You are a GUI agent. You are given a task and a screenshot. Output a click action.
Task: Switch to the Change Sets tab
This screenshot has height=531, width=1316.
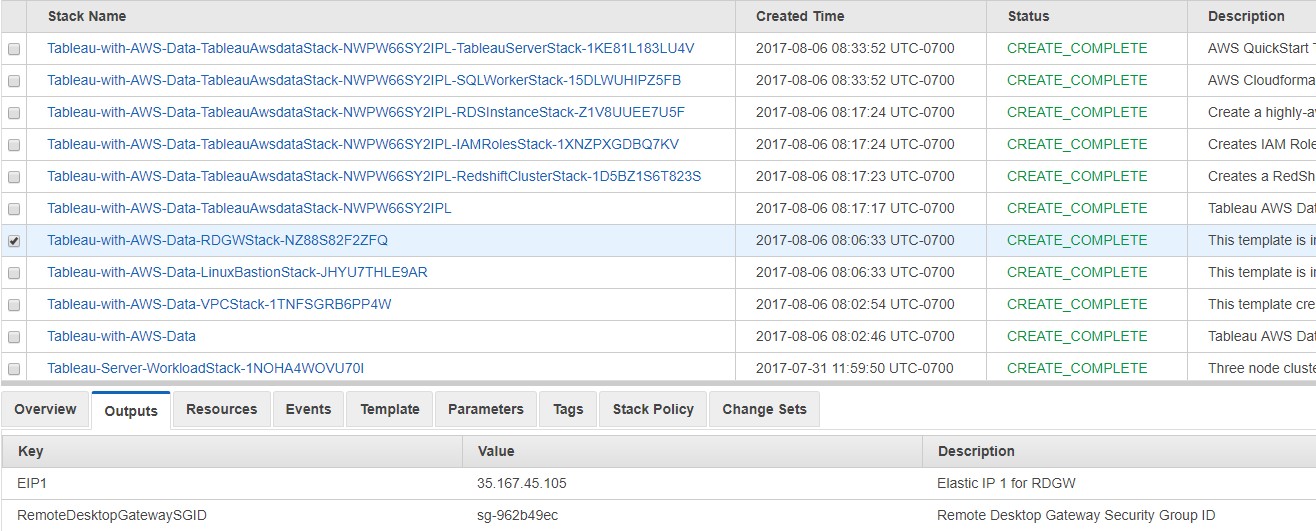pyautogui.click(x=764, y=409)
